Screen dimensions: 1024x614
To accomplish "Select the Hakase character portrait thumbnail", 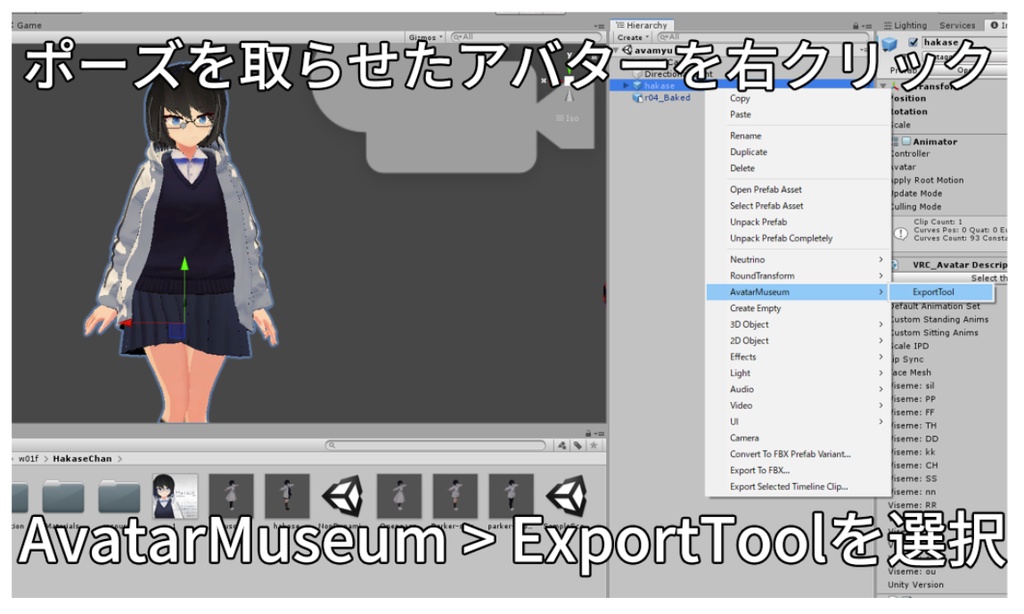I will point(175,496).
